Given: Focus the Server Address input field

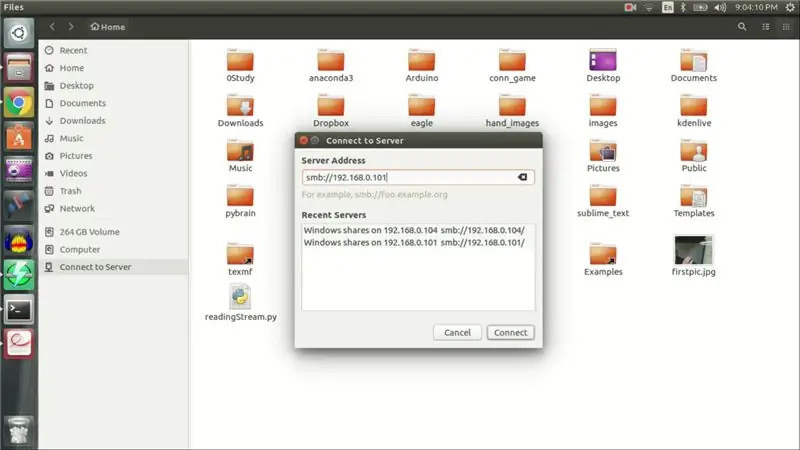Looking at the screenshot, I should (418, 177).
